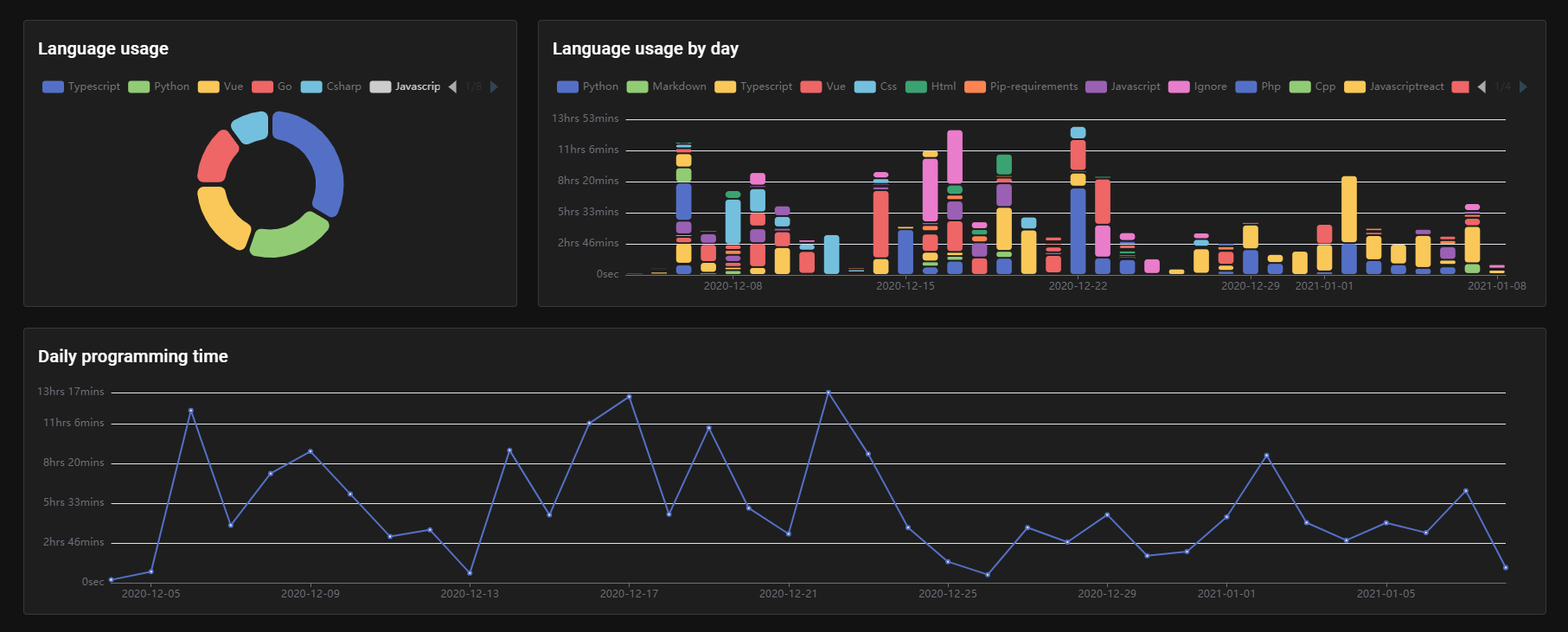1568x632 pixels.
Task: Select the light blue Csharp donut slice
Action: coord(252,125)
